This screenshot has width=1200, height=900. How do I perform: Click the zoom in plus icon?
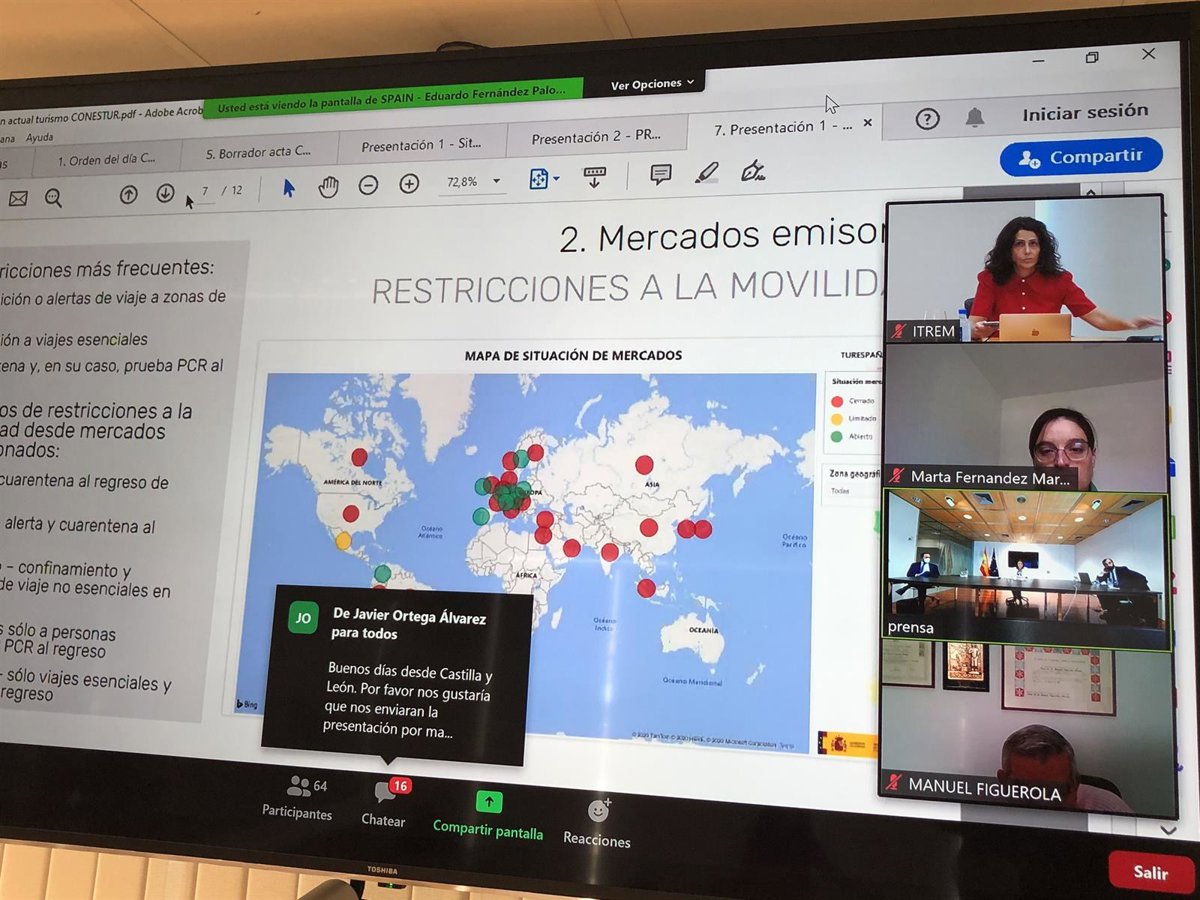[x=409, y=184]
